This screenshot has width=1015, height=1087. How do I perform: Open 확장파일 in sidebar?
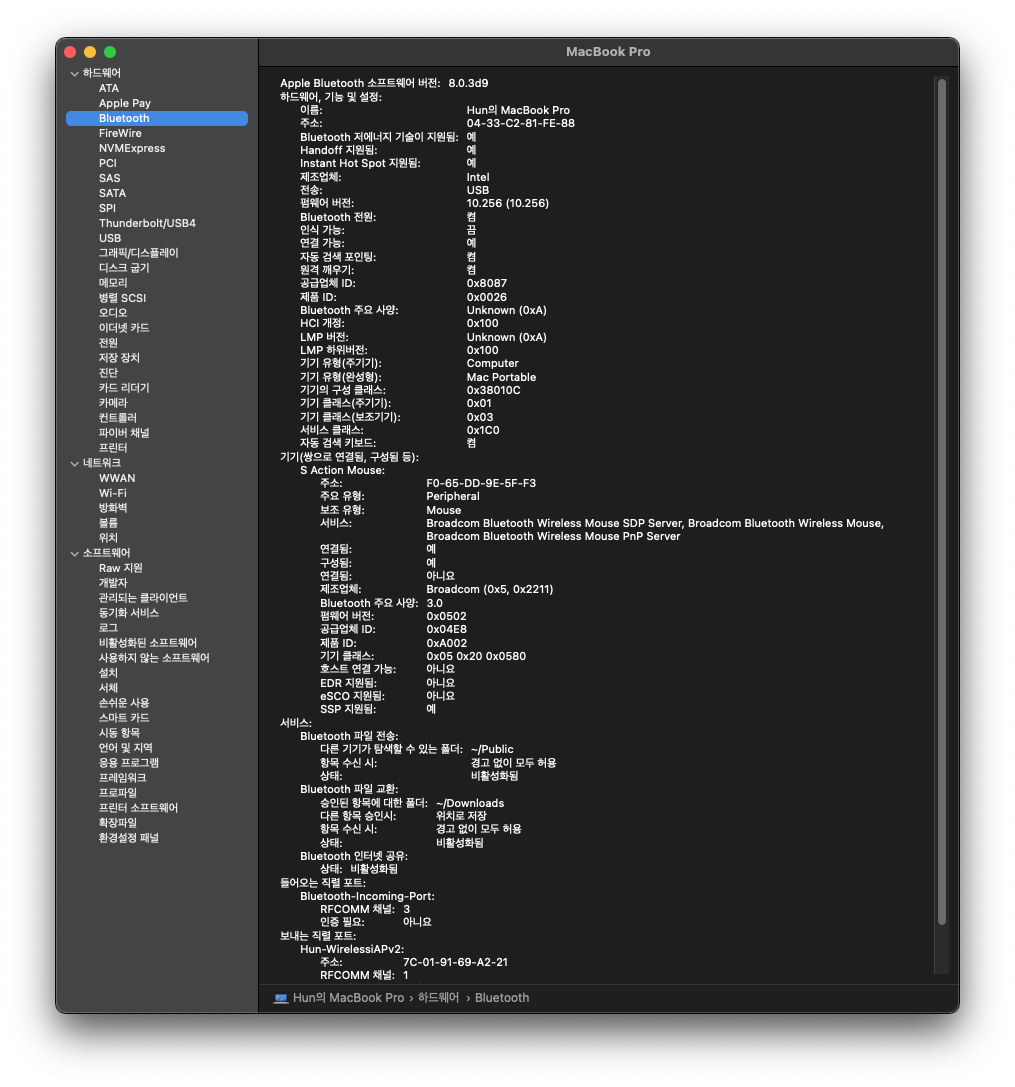118,822
